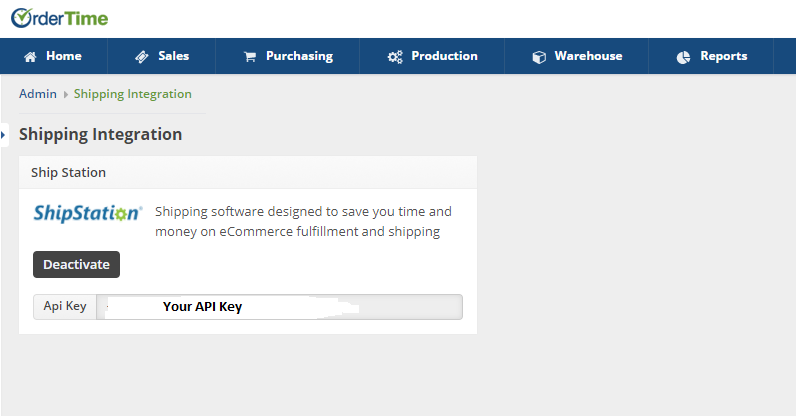The image size is (796, 416).
Task: Go to the Home menu item
Action: pyautogui.click(x=54, y=56)
